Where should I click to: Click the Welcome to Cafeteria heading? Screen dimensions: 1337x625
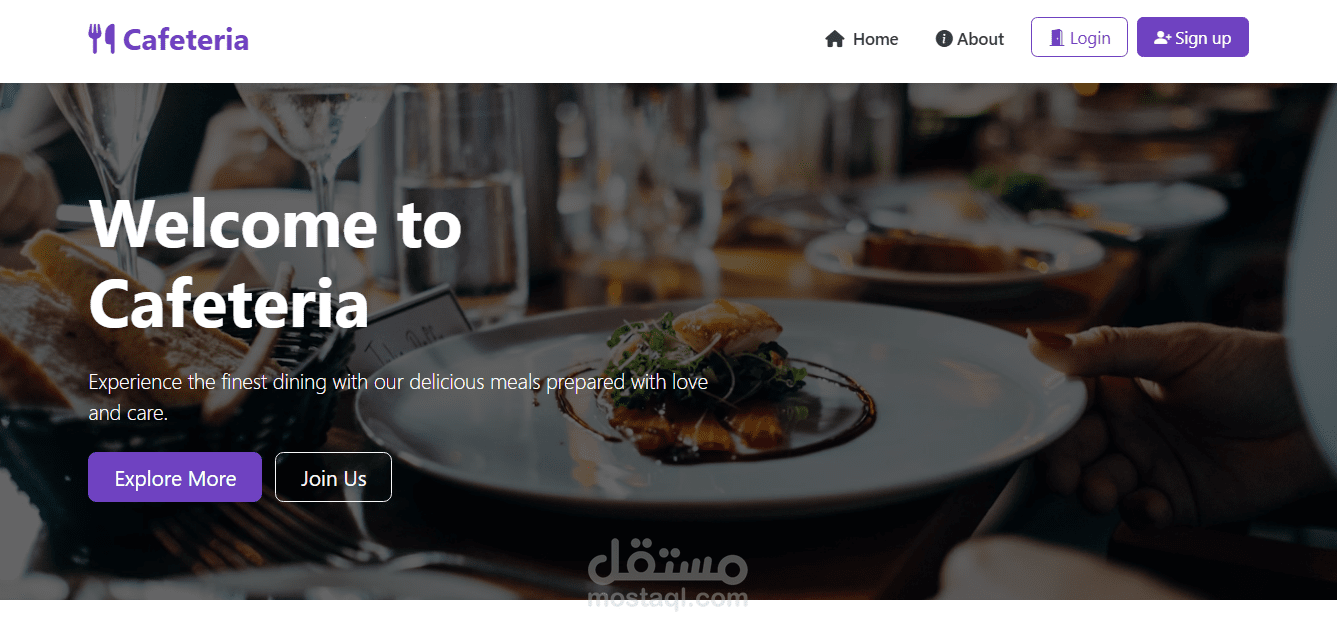click(x=276, y=263)
